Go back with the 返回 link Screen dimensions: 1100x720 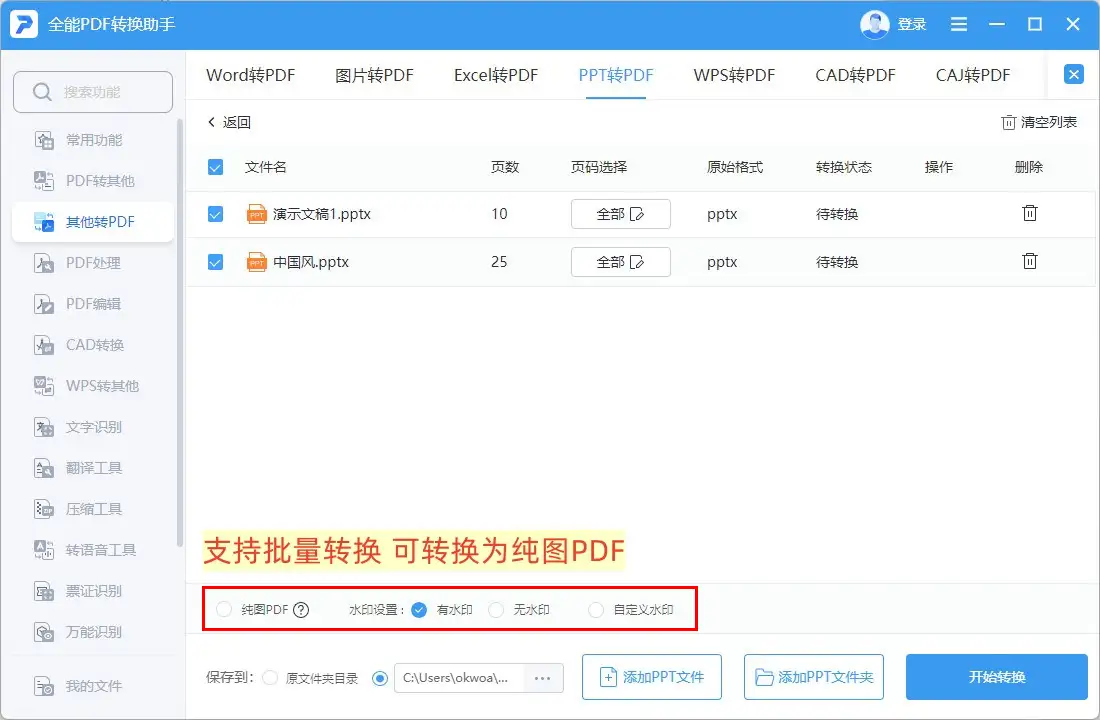pos(229,122)
